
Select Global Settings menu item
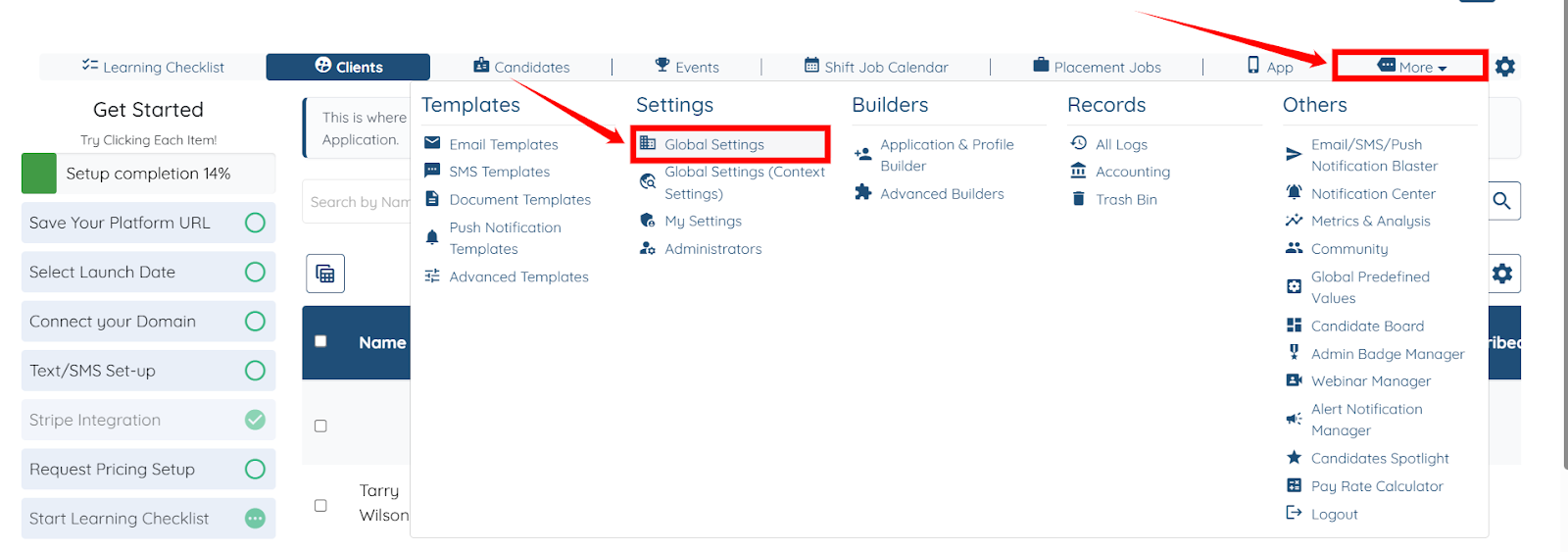click(x=713, y=145)
